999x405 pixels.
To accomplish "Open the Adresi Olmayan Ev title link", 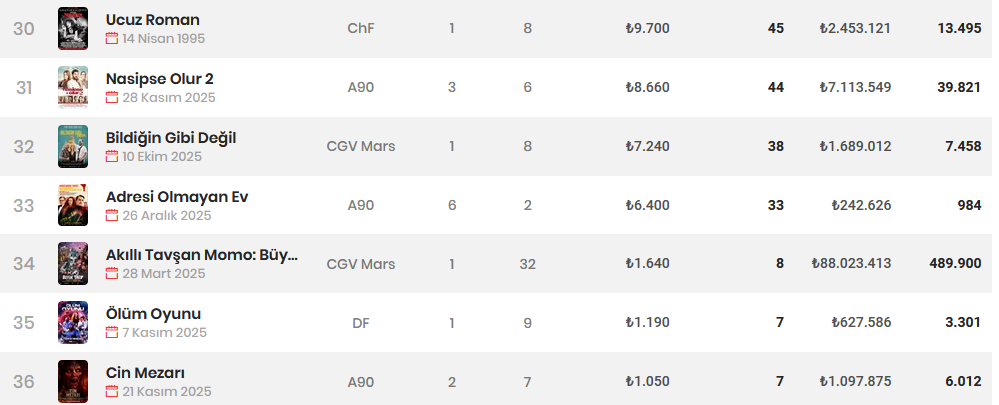I will 177,197.
